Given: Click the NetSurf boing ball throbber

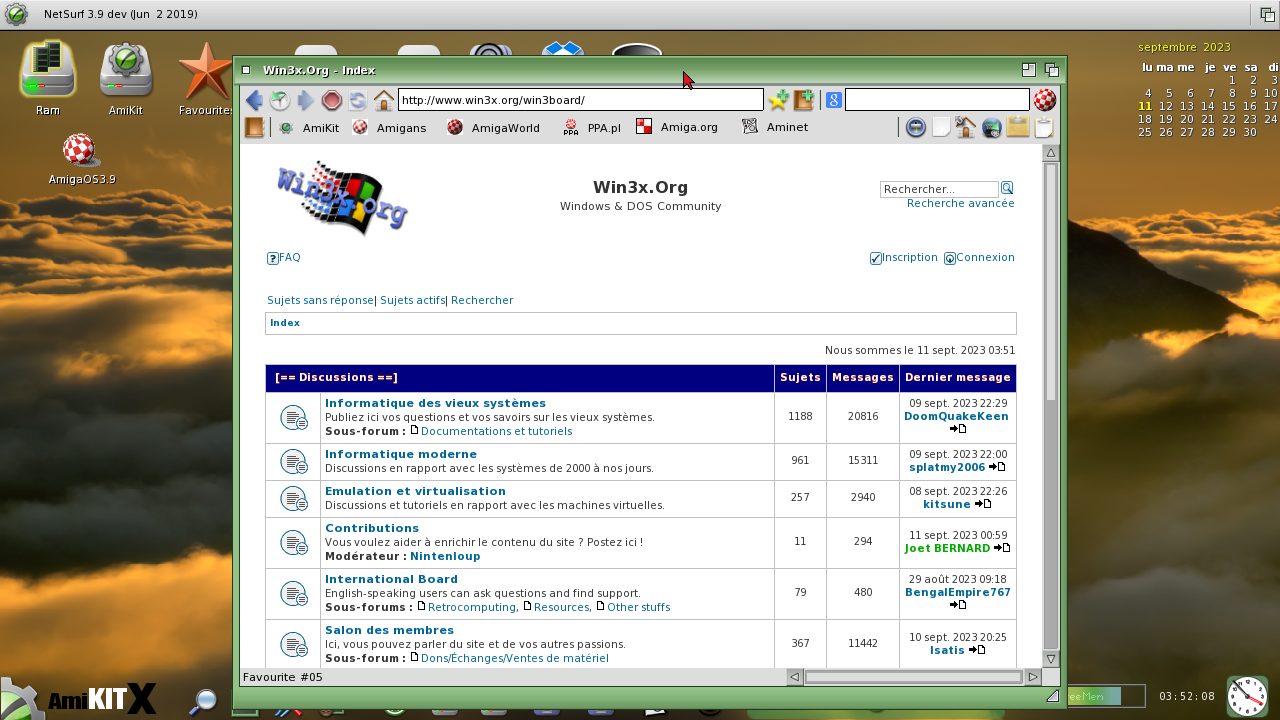Looking at the screenshot, I should click(x=1045, y=100).
